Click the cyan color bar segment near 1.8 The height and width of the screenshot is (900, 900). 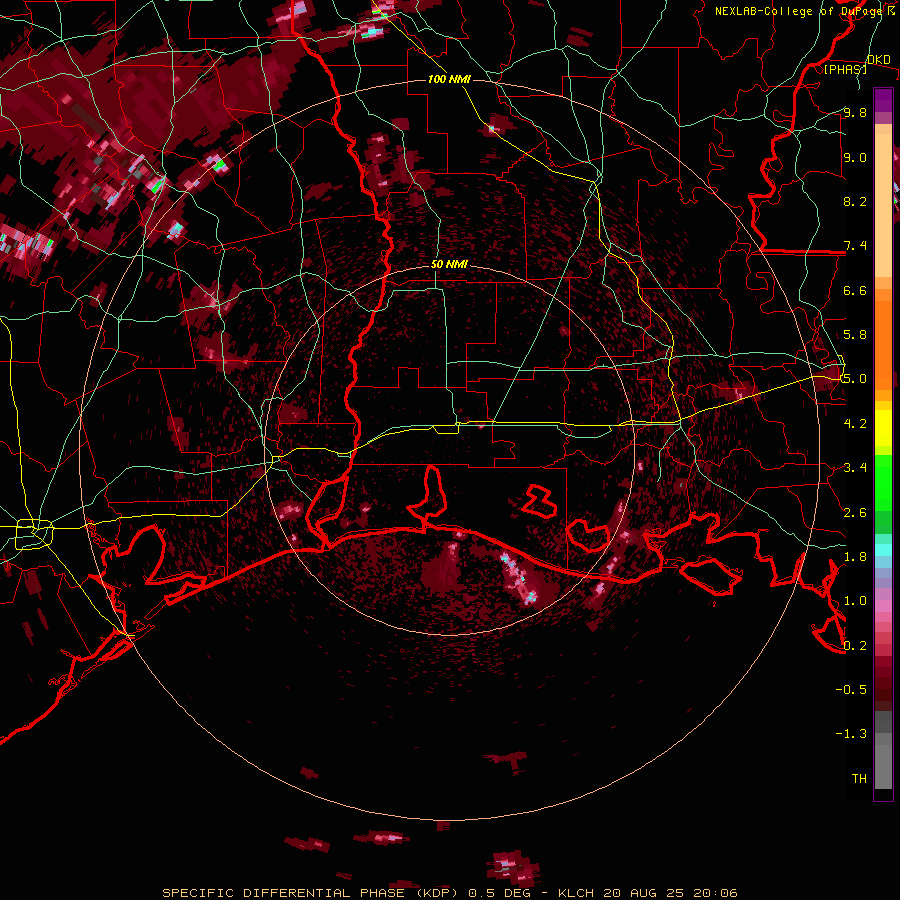[883, 550]
